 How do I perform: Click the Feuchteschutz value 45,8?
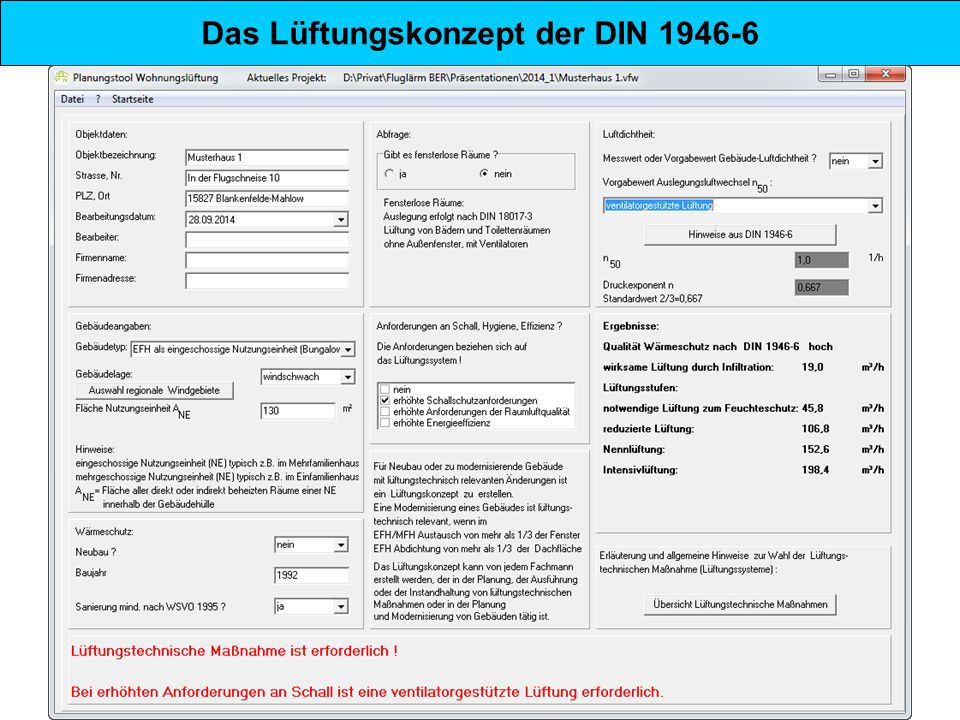(x=812, y=408)
